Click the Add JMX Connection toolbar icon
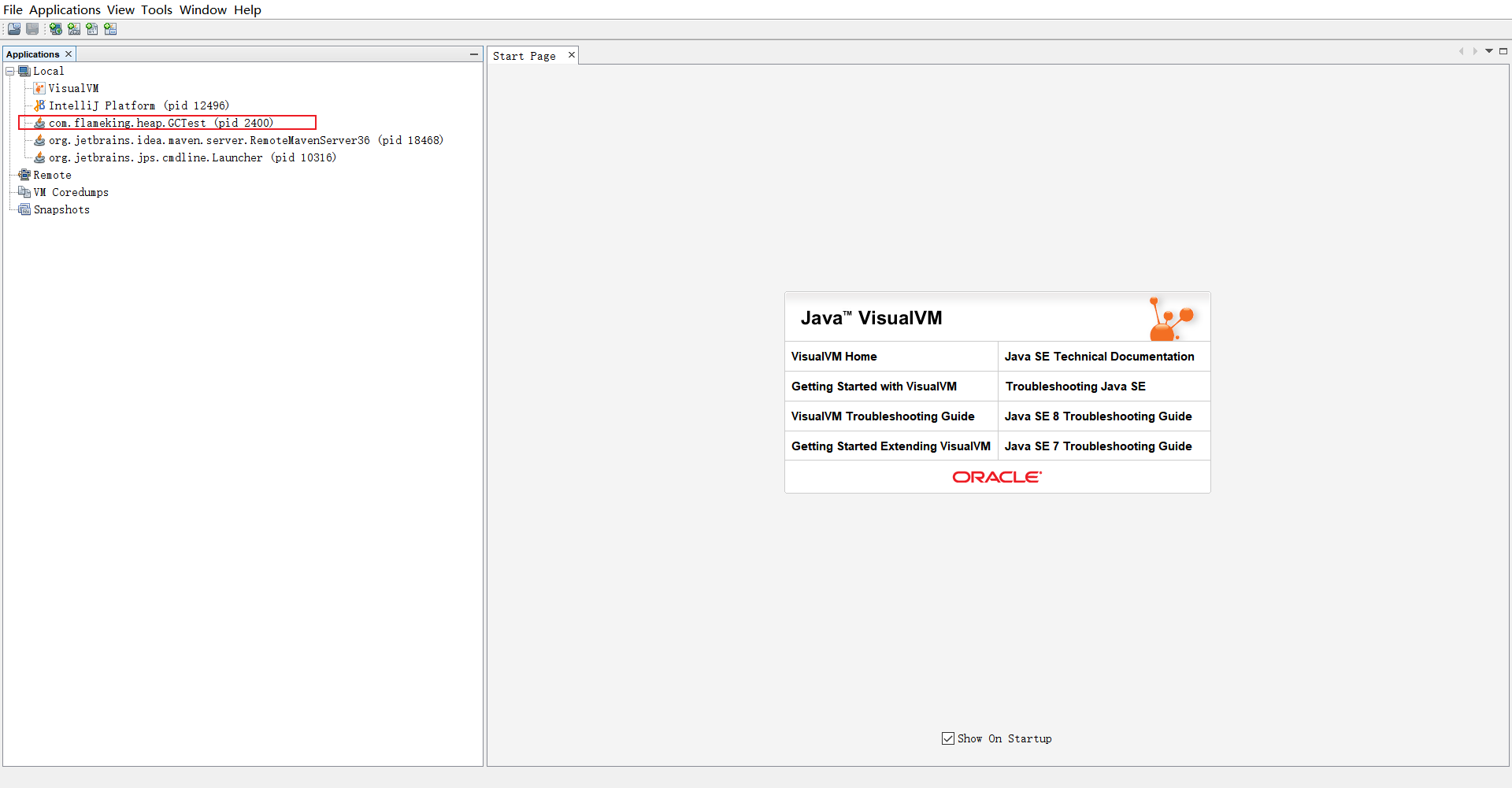 74,29
